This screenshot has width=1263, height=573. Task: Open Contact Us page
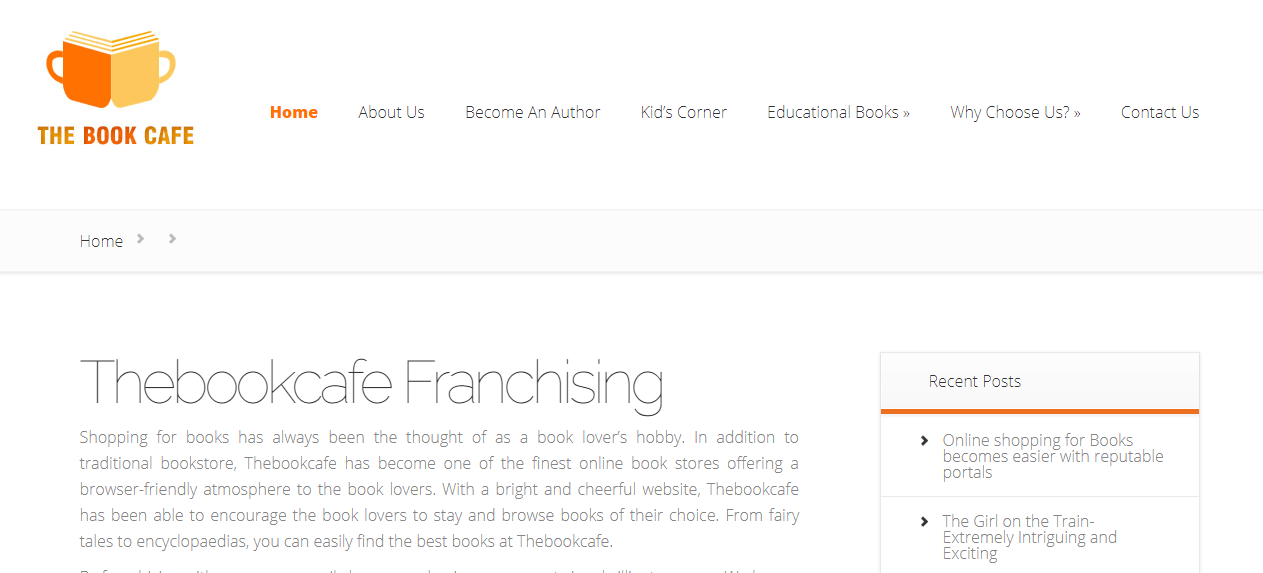pyautogui.click(x=1160, y=112)
